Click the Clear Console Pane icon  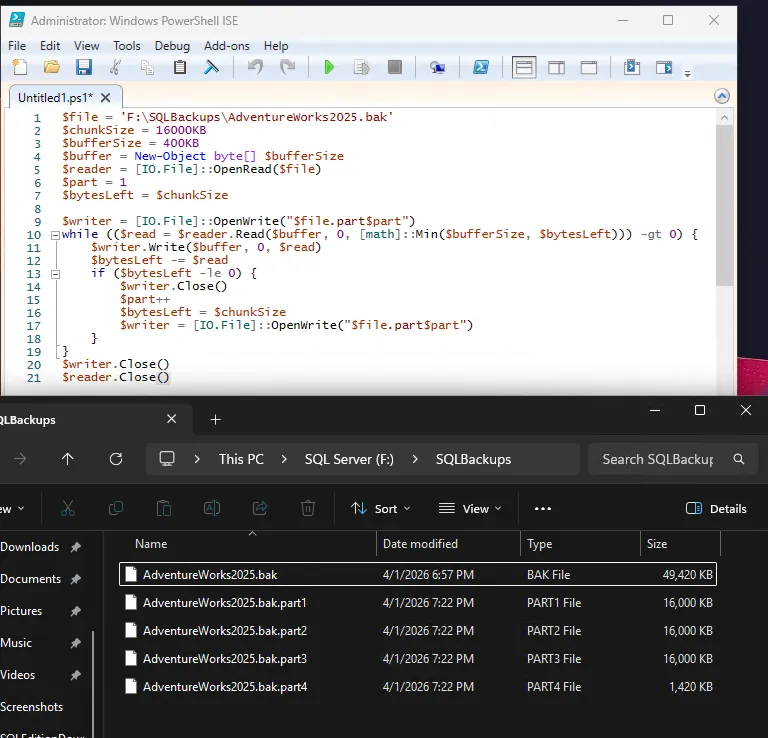211,67
